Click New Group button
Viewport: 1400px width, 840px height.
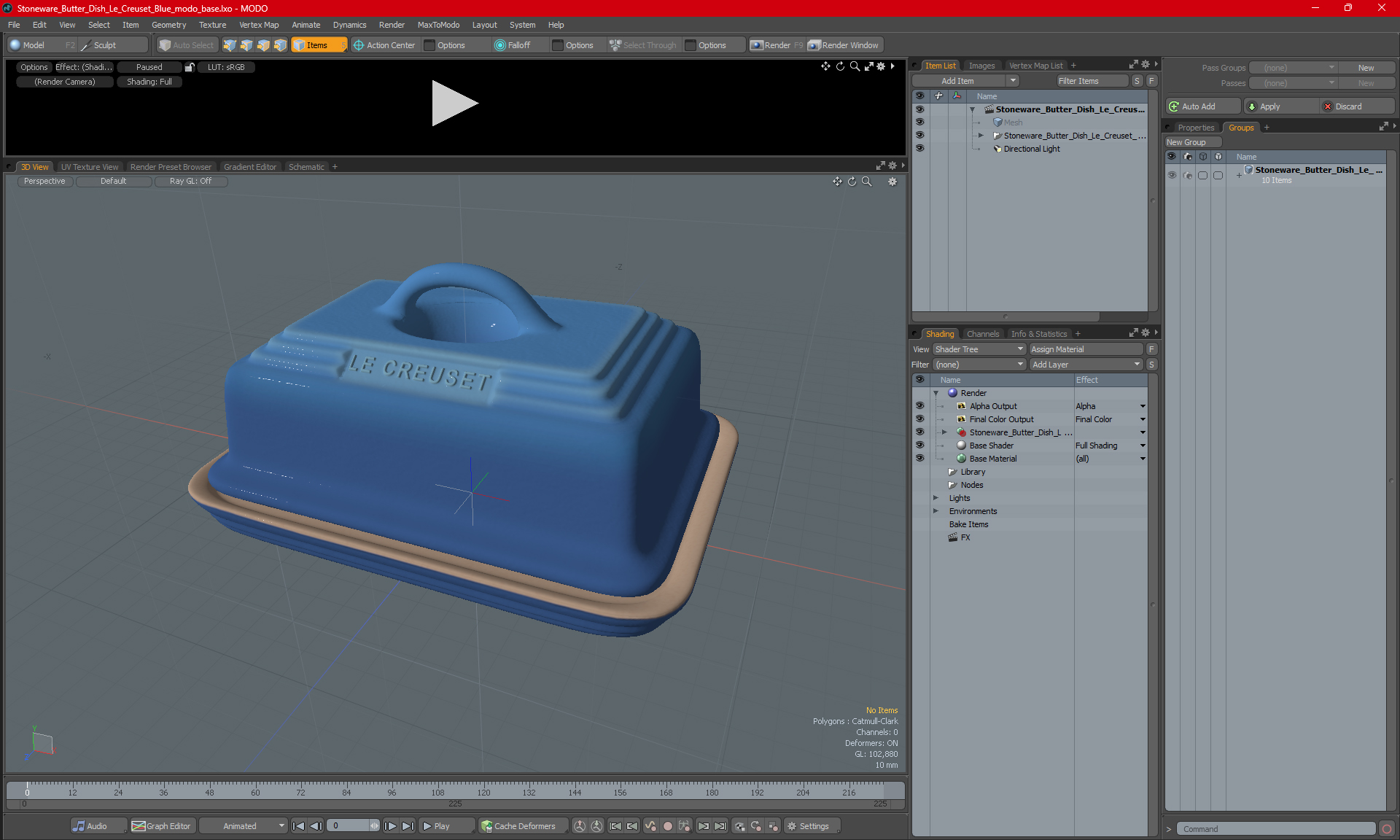pos(1191,142)
